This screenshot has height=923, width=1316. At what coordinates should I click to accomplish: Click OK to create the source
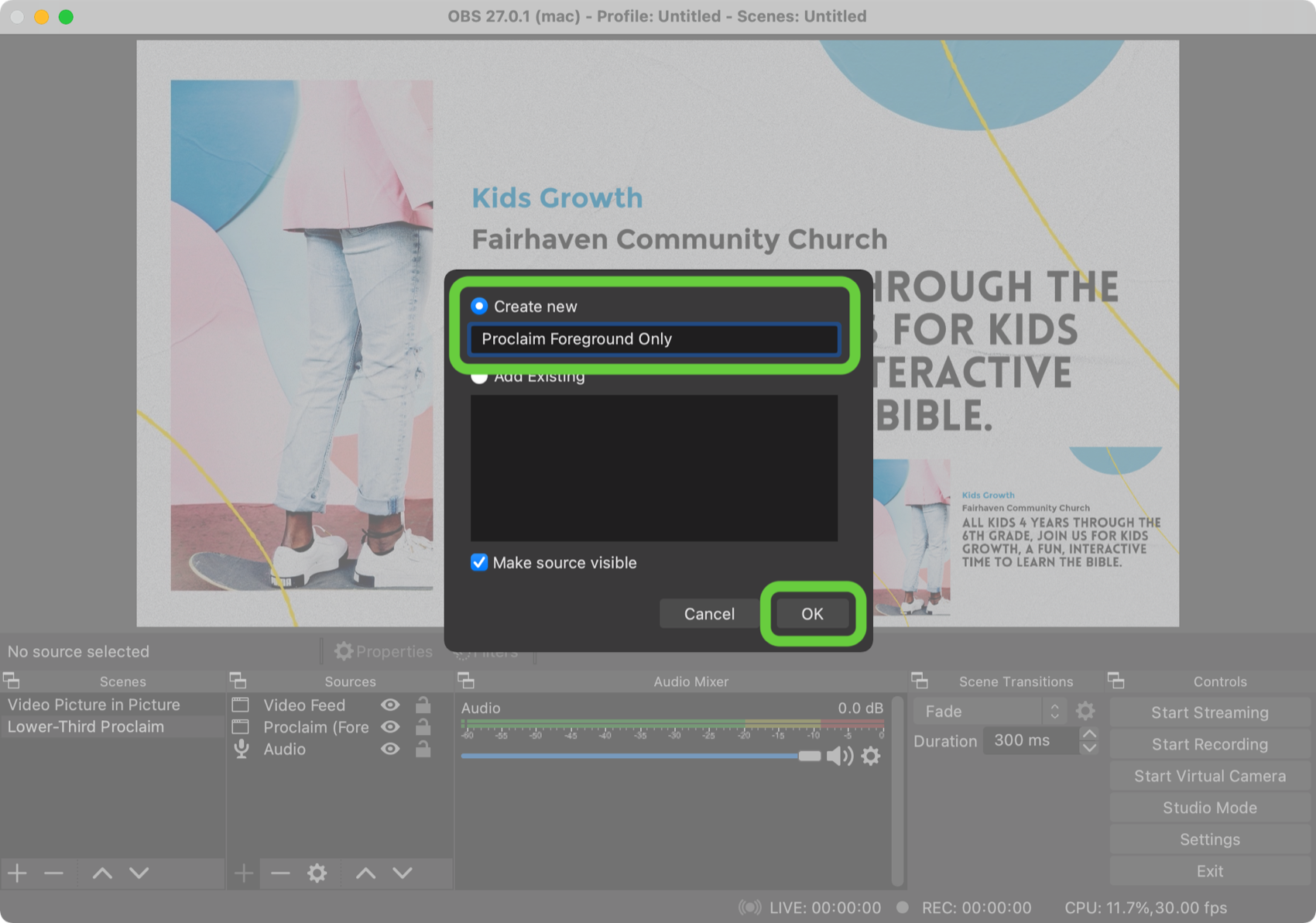(x=812, y=614)
